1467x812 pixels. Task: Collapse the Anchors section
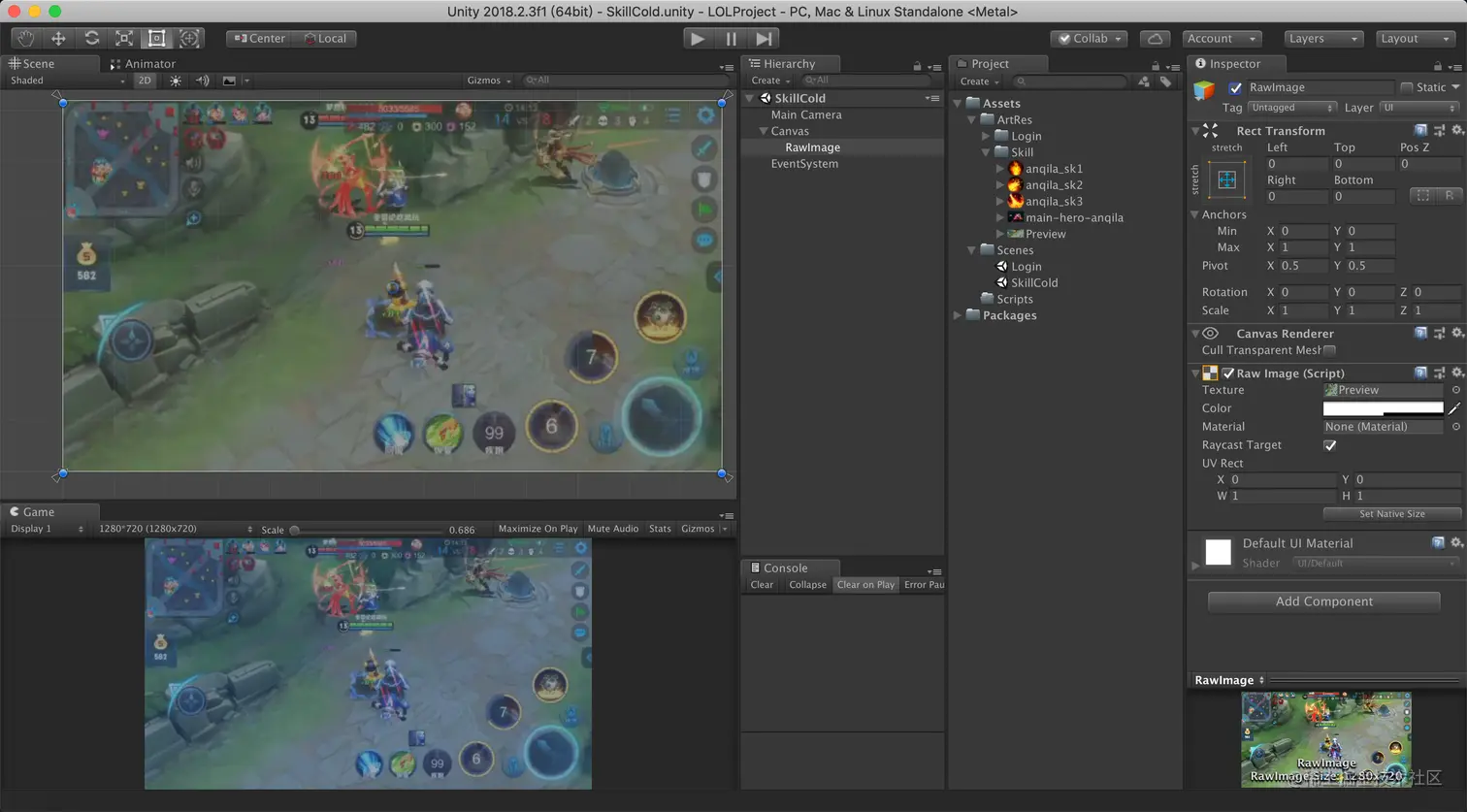[1195, 214]
